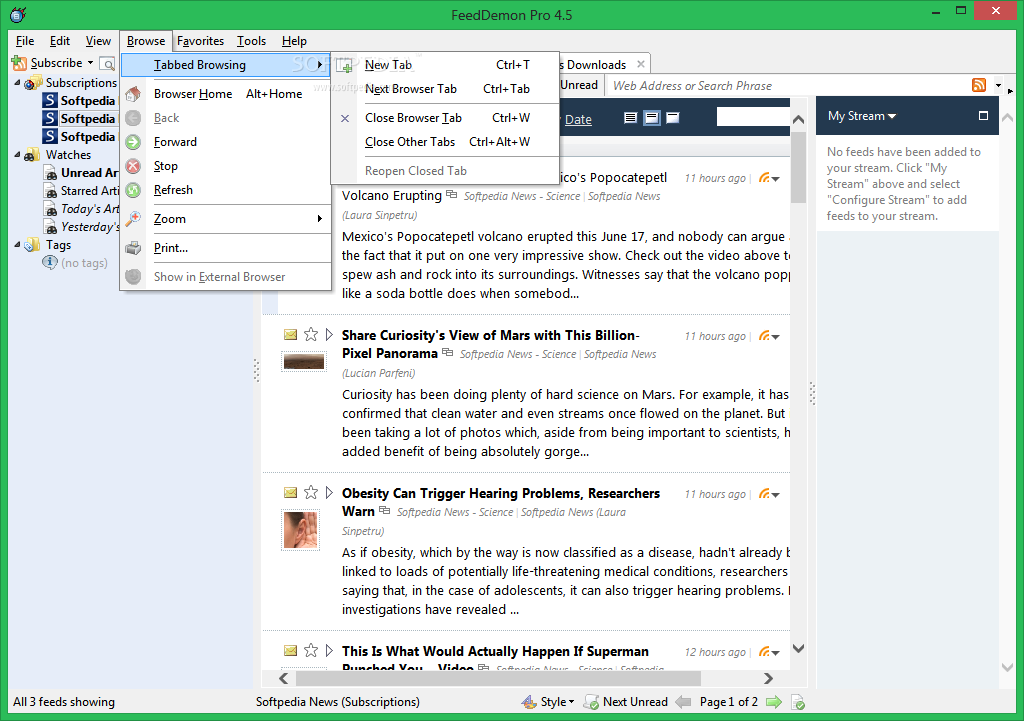The height and width of the screenshot is (721, 1024).
Task: Click the X icon beside Close Browser Tab
Action: tap(345, 118)
